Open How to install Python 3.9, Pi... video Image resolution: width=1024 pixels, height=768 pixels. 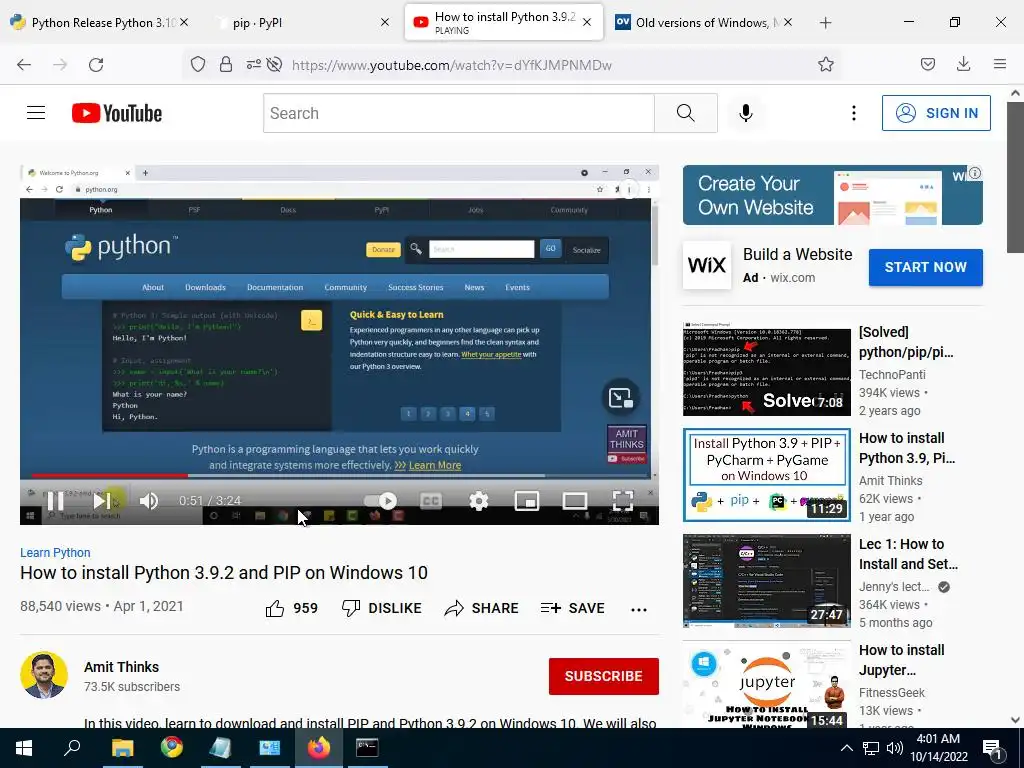click(906, 448)
